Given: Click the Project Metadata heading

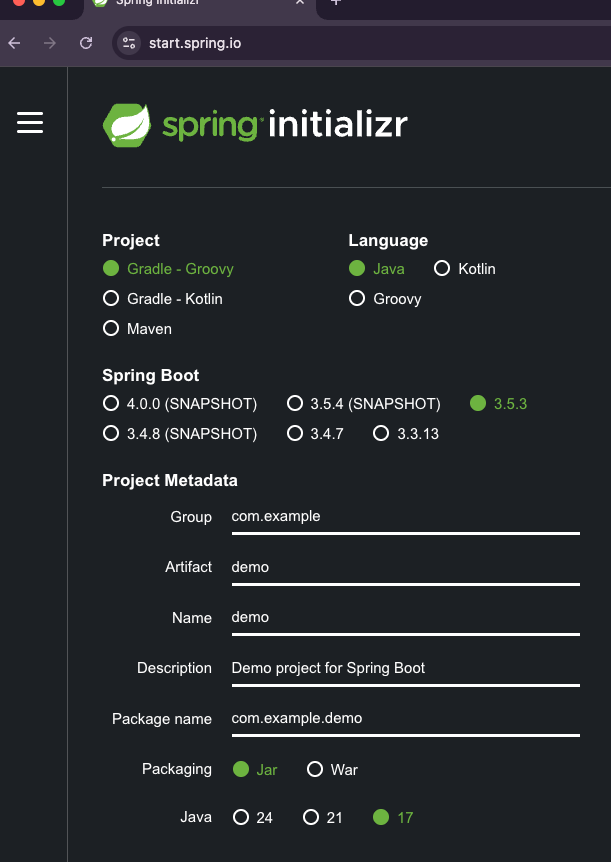Looking at the screenshot, I should [170, 480].
